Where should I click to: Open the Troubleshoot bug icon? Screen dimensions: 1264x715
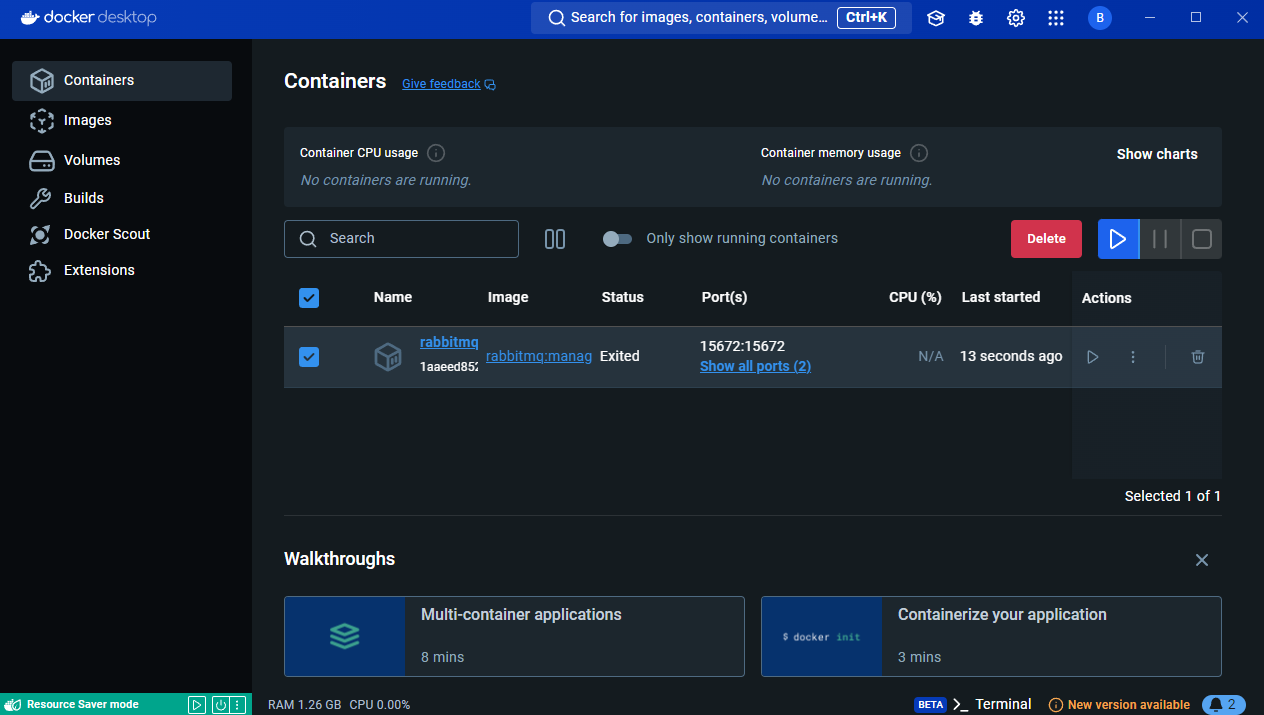click(x=976, y=18)
